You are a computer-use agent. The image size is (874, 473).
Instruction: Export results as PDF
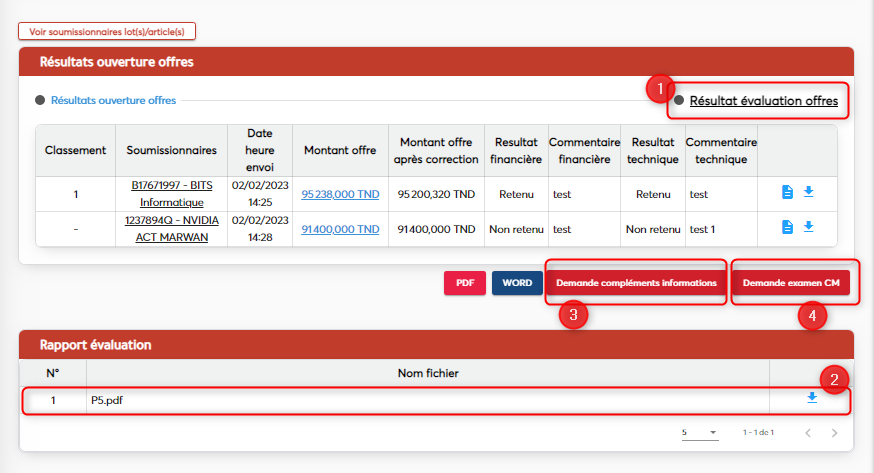point(464,283)
